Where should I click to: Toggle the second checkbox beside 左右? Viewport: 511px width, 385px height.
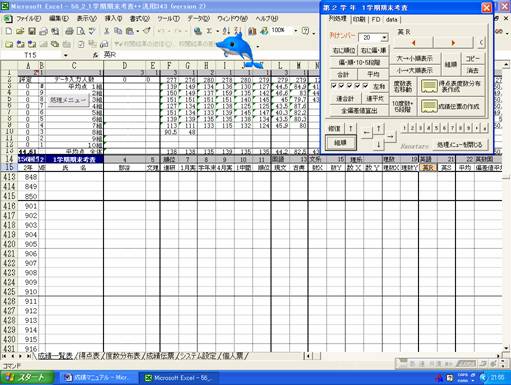tap(341, 86)
